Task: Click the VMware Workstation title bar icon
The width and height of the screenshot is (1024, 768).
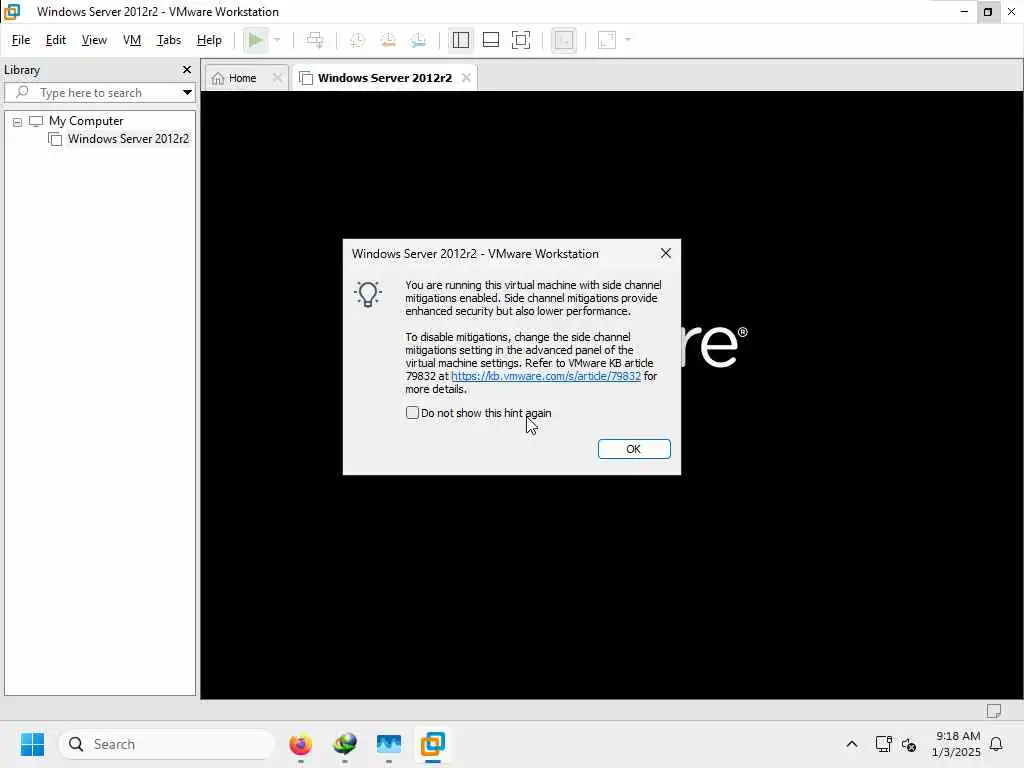Action: pyautogui.click(x=12, y=12)
